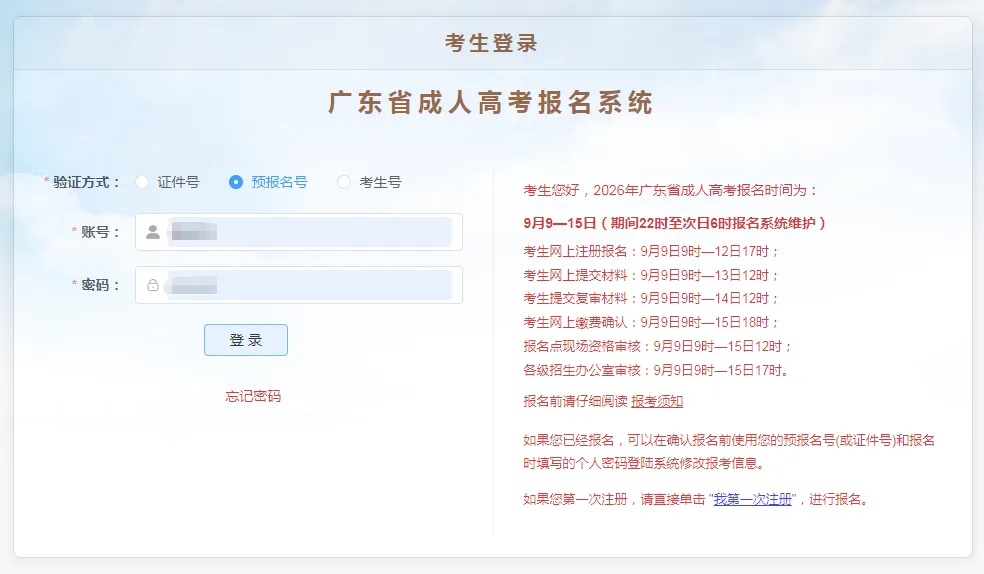Click the 账号 account input field
This screenshot has width=984, height=574.
click(299, 232)
